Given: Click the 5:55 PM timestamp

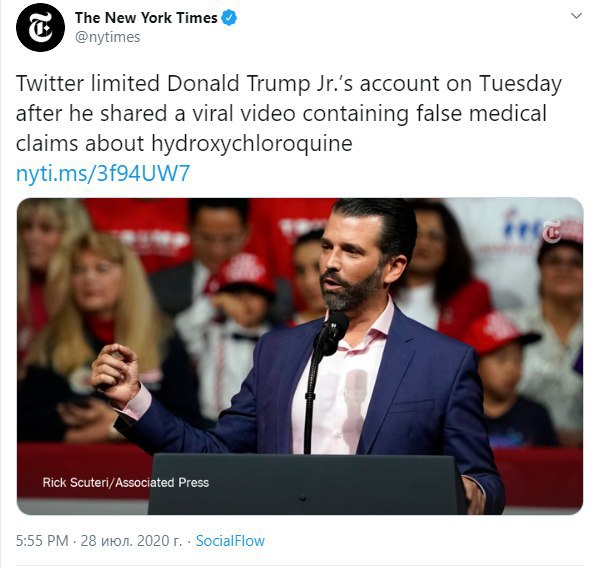Looking at the screenshot, I should [42, 541].
